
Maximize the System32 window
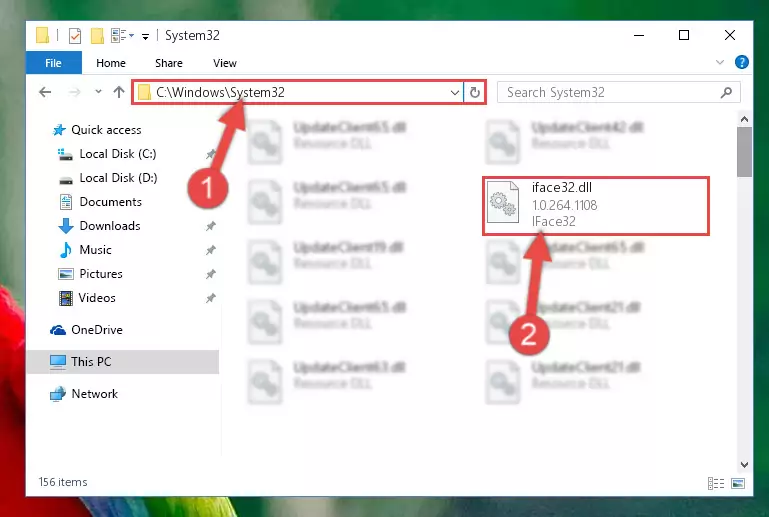(684, 35)
